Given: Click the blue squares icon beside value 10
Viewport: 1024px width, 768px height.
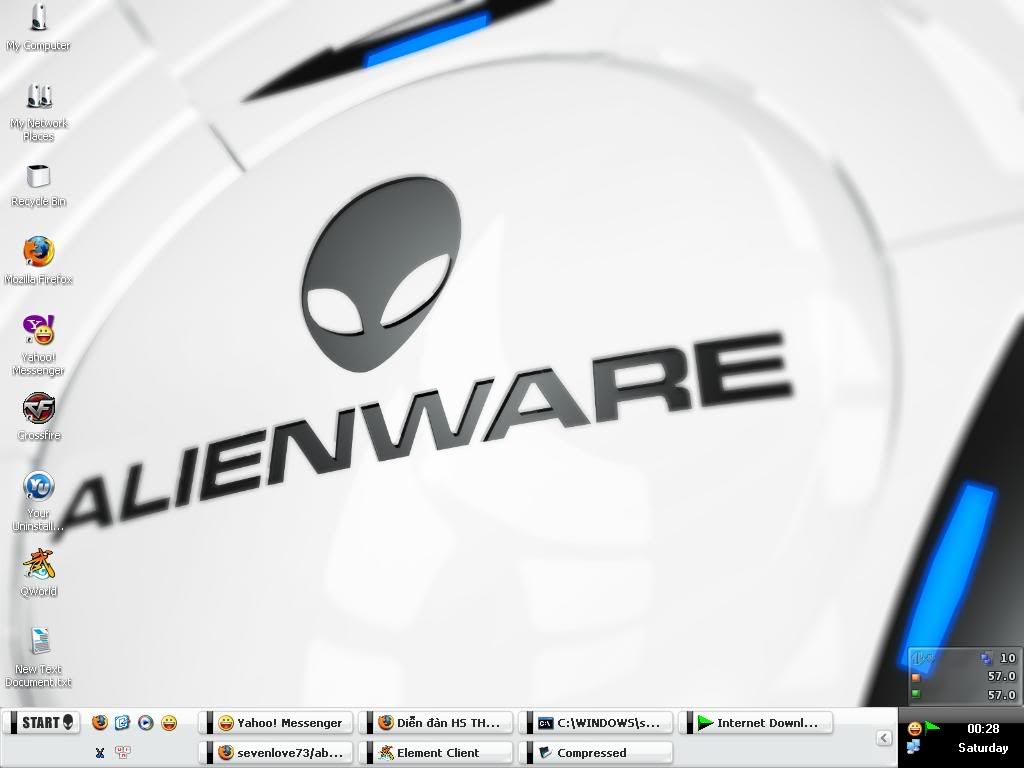Looking at the screenshot, I should (985, 658).
